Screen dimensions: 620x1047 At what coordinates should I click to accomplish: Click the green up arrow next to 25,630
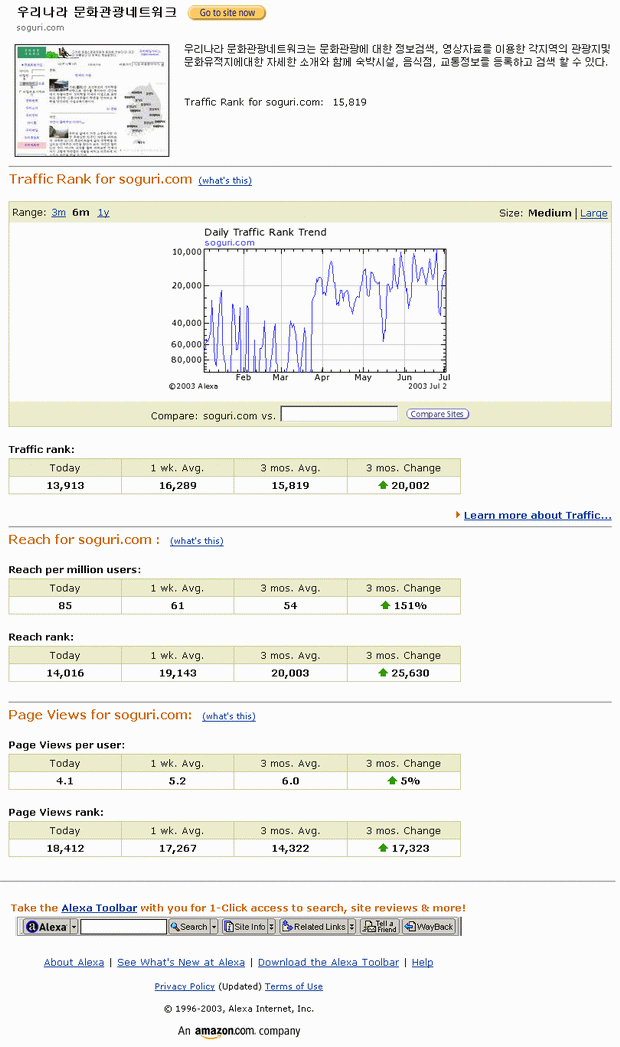(x=383, y=672)
